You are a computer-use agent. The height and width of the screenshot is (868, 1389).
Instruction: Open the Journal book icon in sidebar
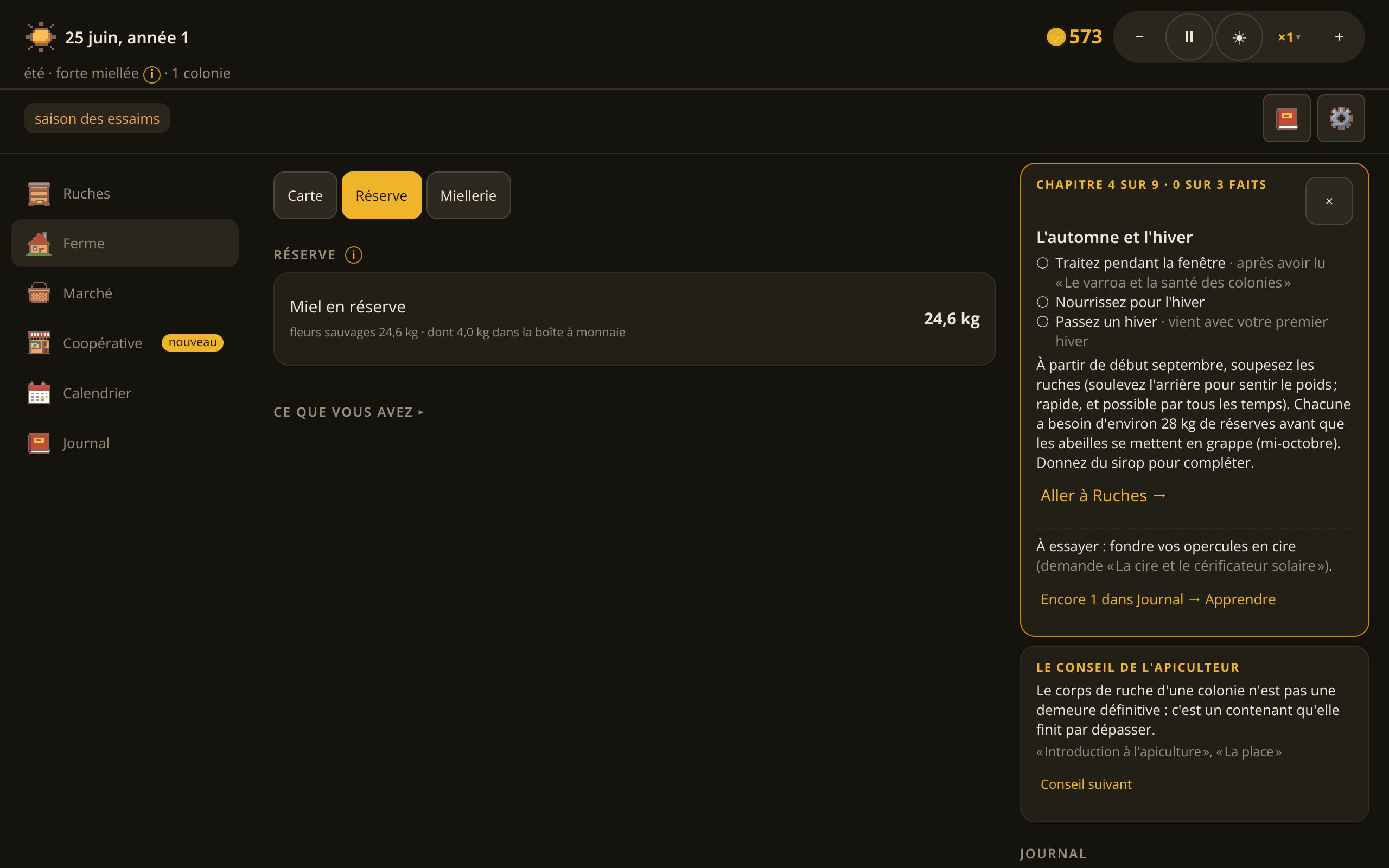39,443
